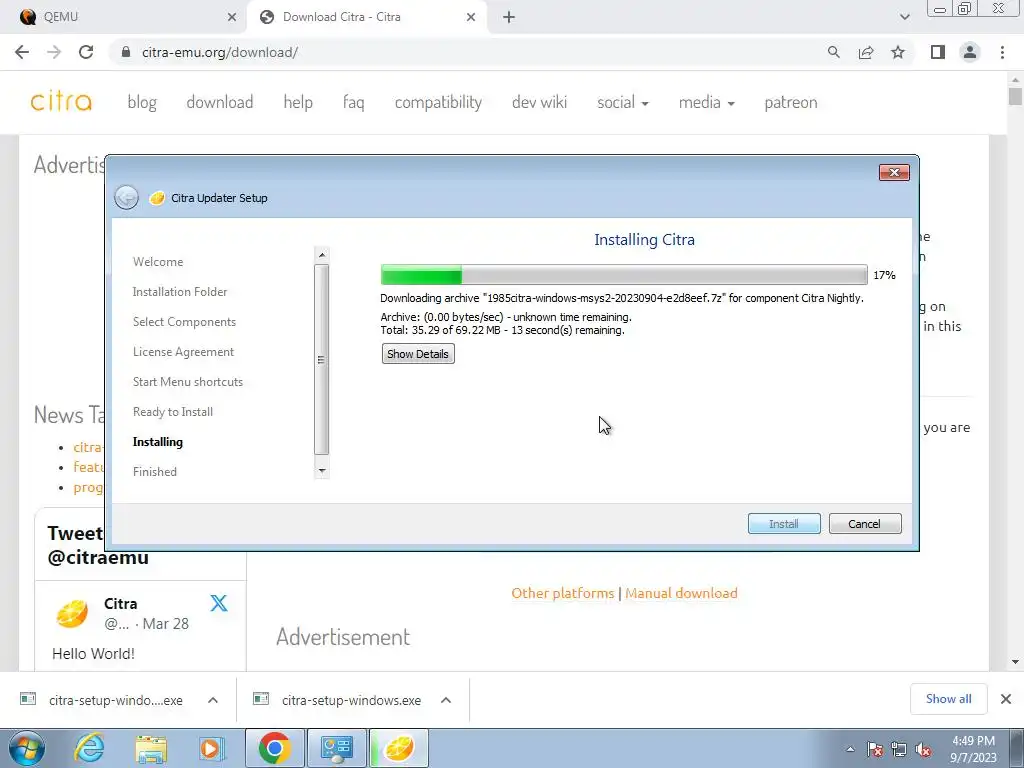
Task: Reload the Citra download page
Action: click(86, 52)
